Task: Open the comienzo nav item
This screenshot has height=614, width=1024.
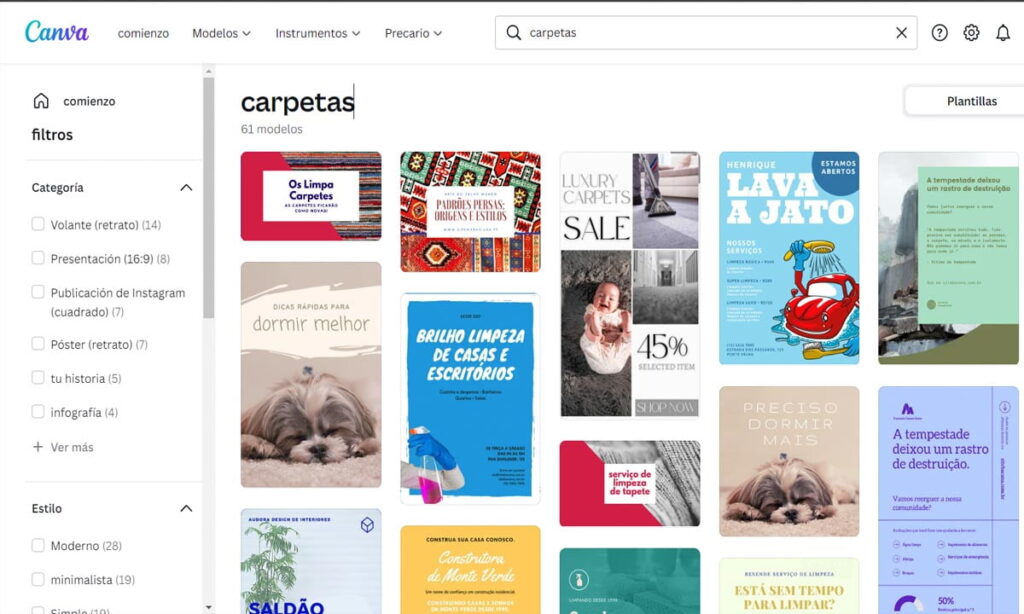Action: tap(143, 33)
